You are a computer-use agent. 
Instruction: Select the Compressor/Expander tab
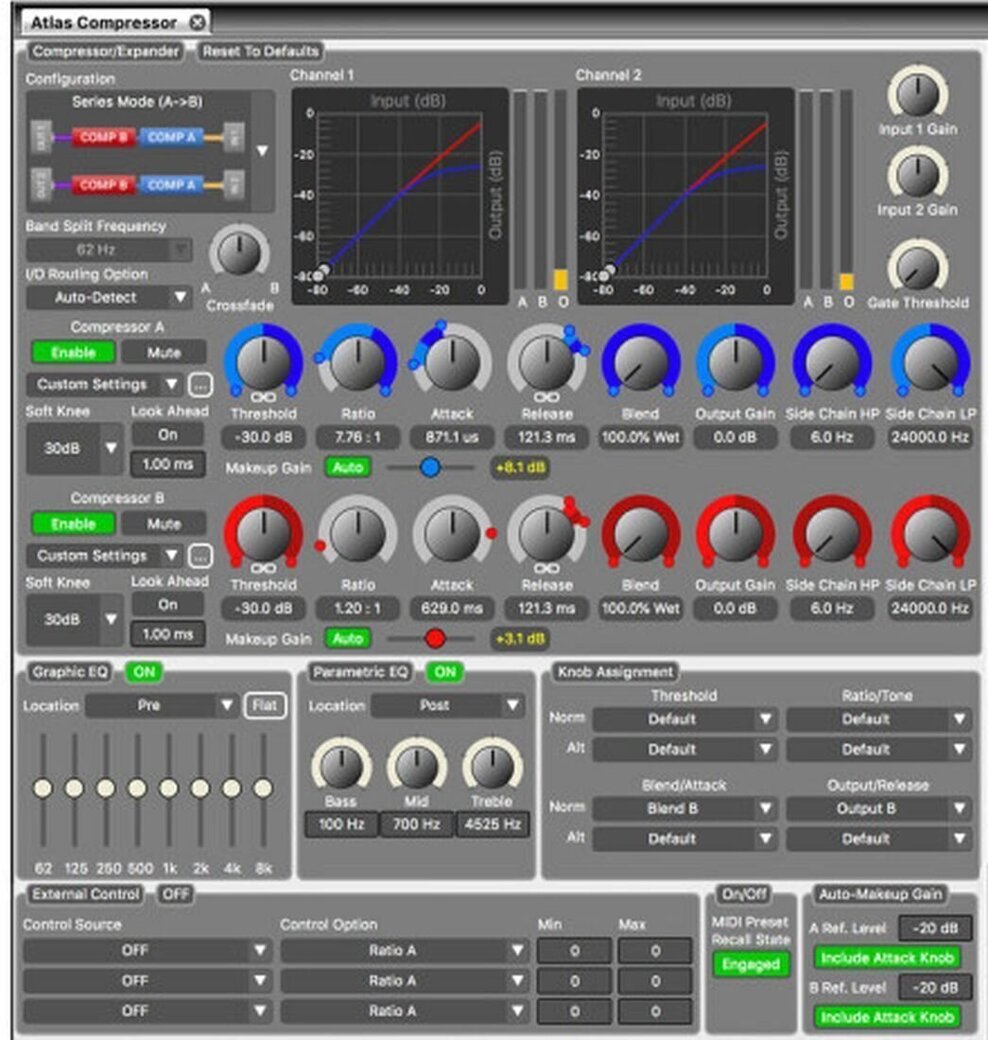(106, 51)
